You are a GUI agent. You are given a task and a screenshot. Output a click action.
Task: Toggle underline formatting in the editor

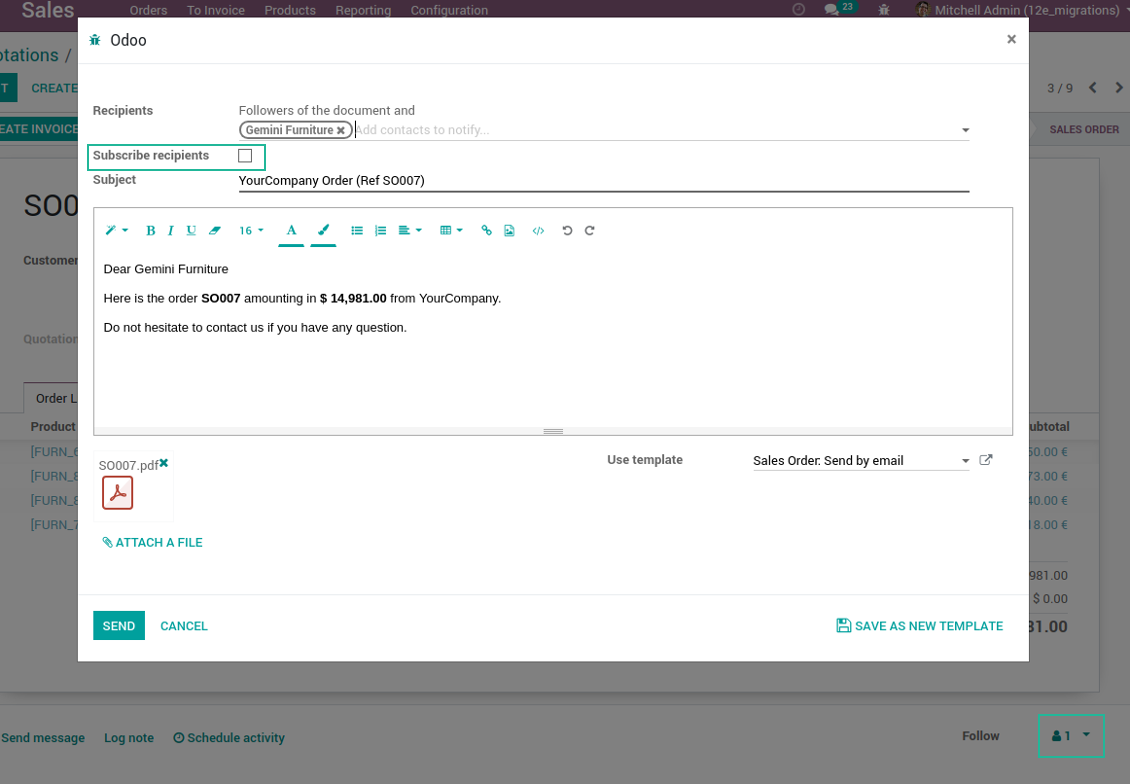[191, 231]
